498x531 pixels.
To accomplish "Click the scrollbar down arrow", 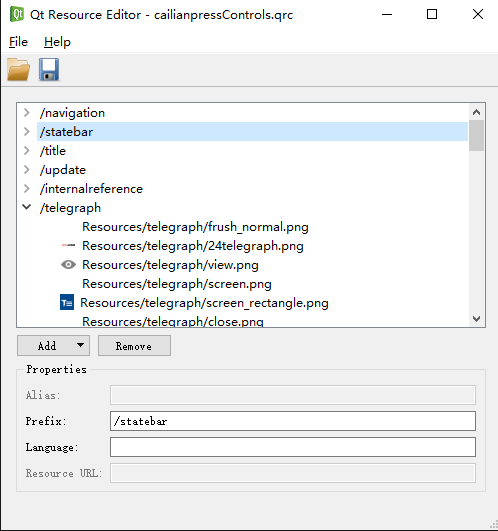I will [476, 319].
